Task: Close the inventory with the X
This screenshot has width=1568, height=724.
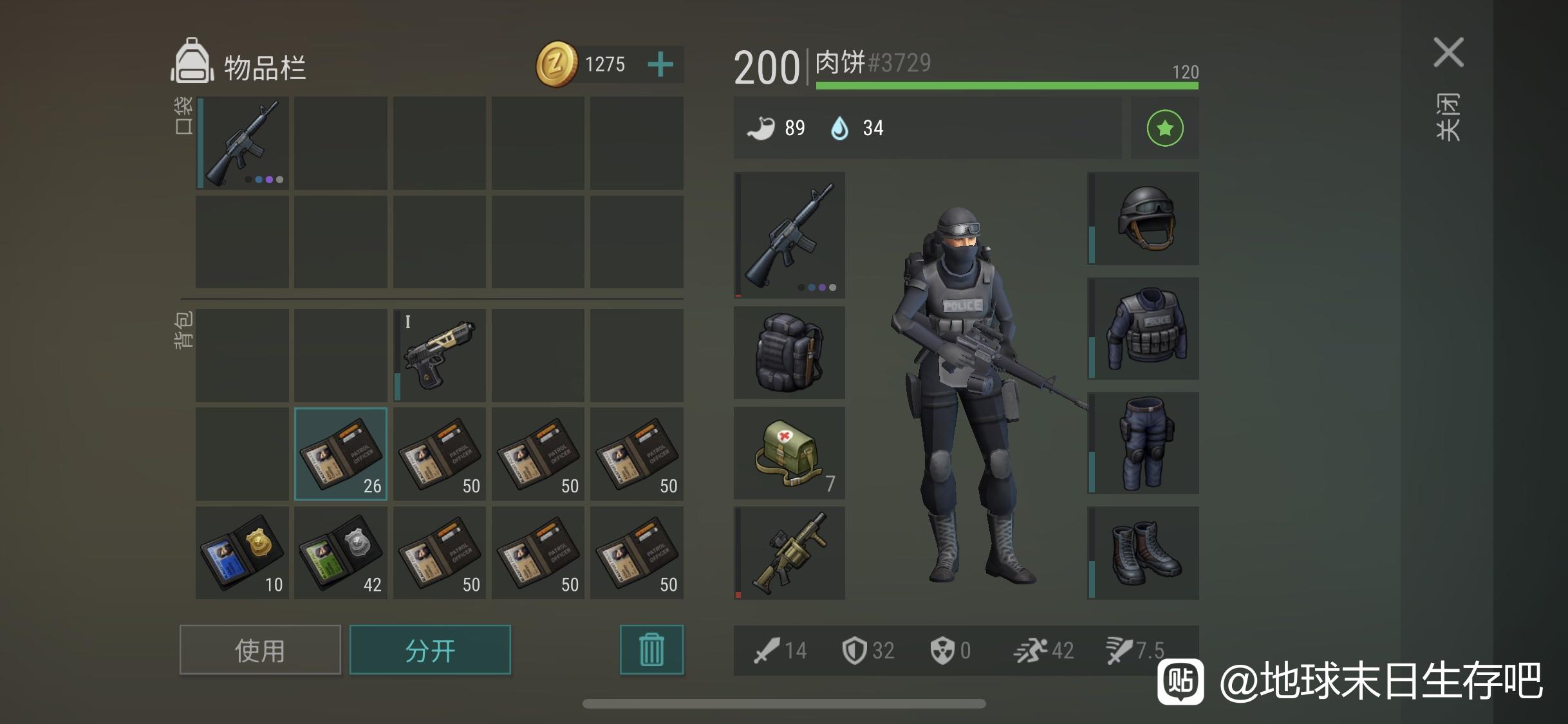Action: (1448, 52)
